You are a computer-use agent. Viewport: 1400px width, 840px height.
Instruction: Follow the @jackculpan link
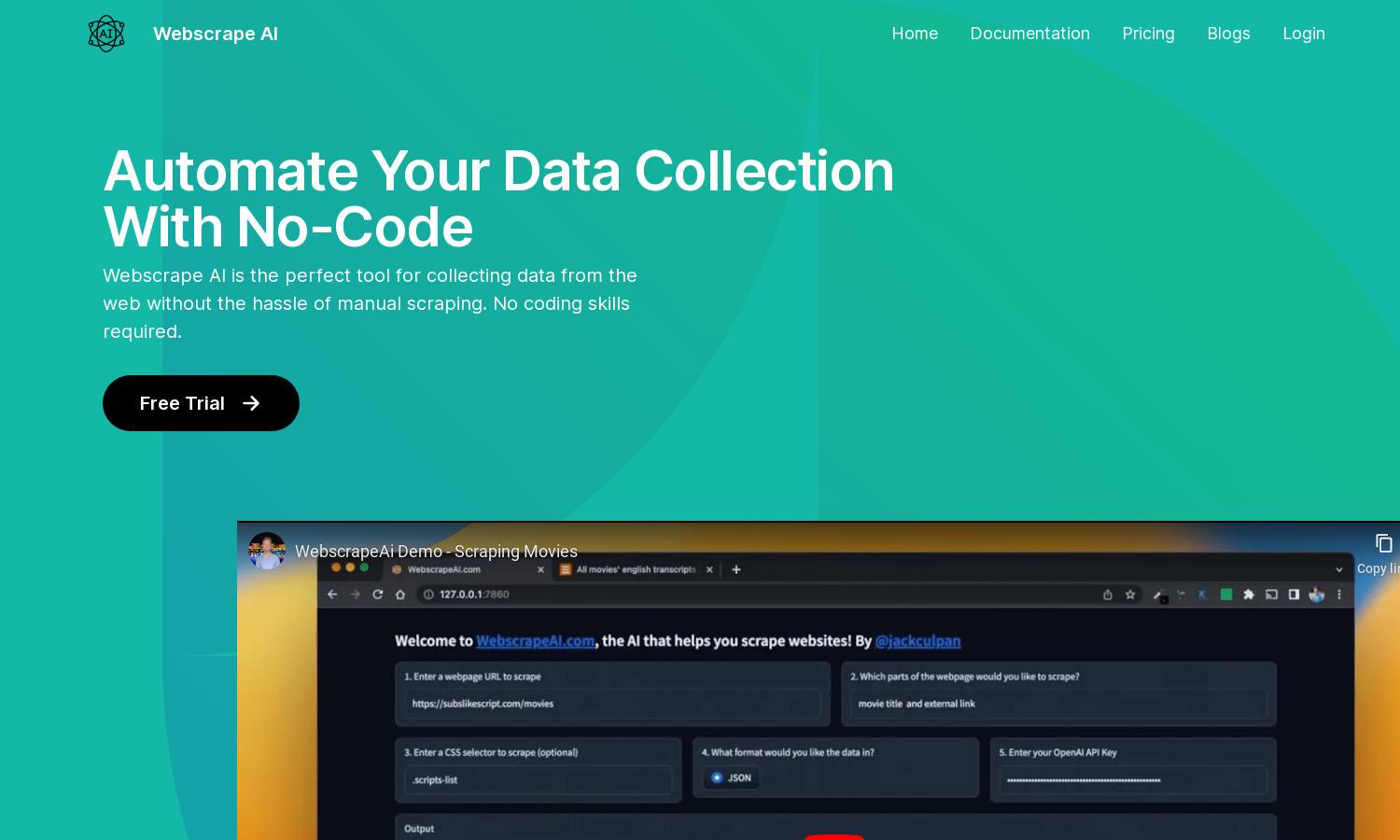[x=917, y=641]
